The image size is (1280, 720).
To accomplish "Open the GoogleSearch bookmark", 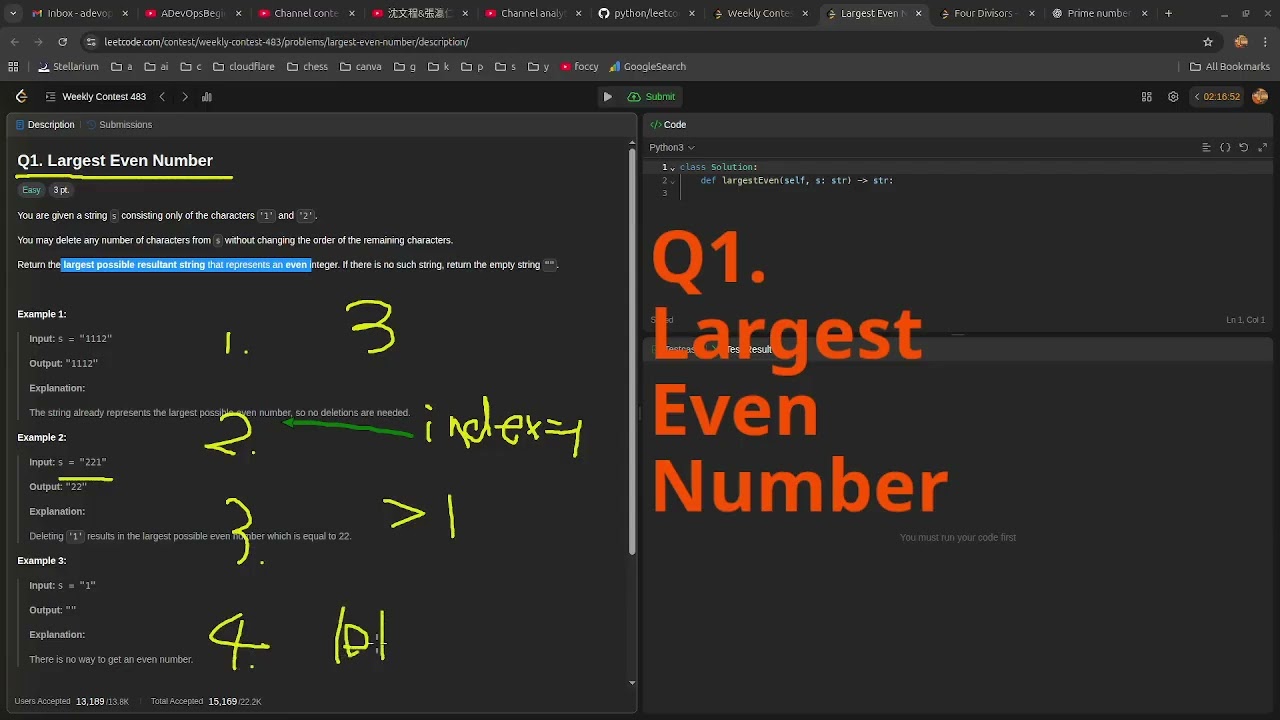I will 647,67.
